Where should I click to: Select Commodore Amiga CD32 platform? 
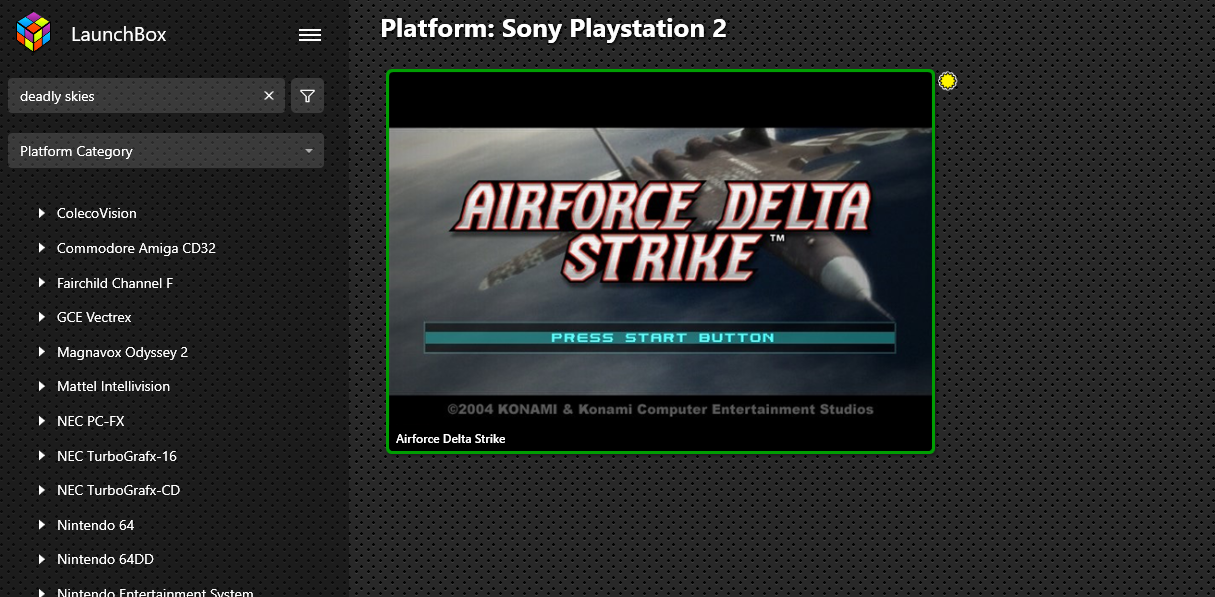(x=136, y=248)
